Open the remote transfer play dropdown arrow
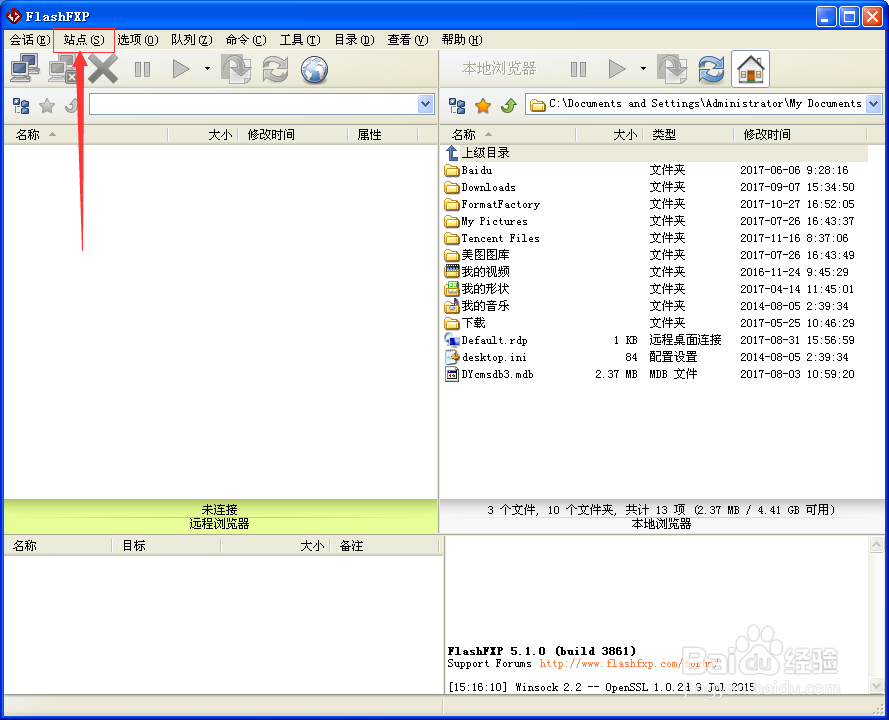This screenshot has height=720, width=889. click(208, 69)
